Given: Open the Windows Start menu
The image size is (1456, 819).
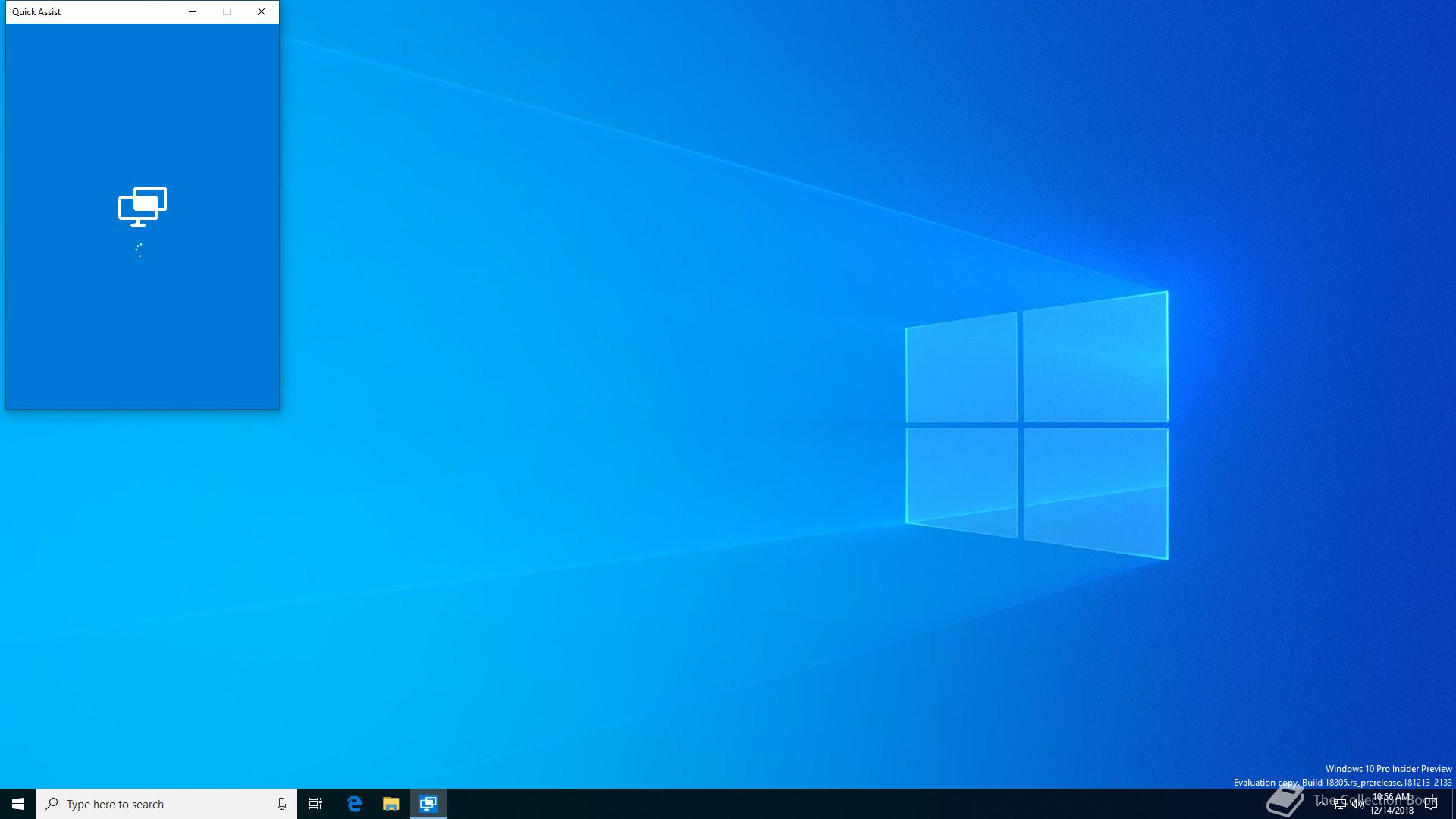Looking at the screenshot, I should click(18, 804).
